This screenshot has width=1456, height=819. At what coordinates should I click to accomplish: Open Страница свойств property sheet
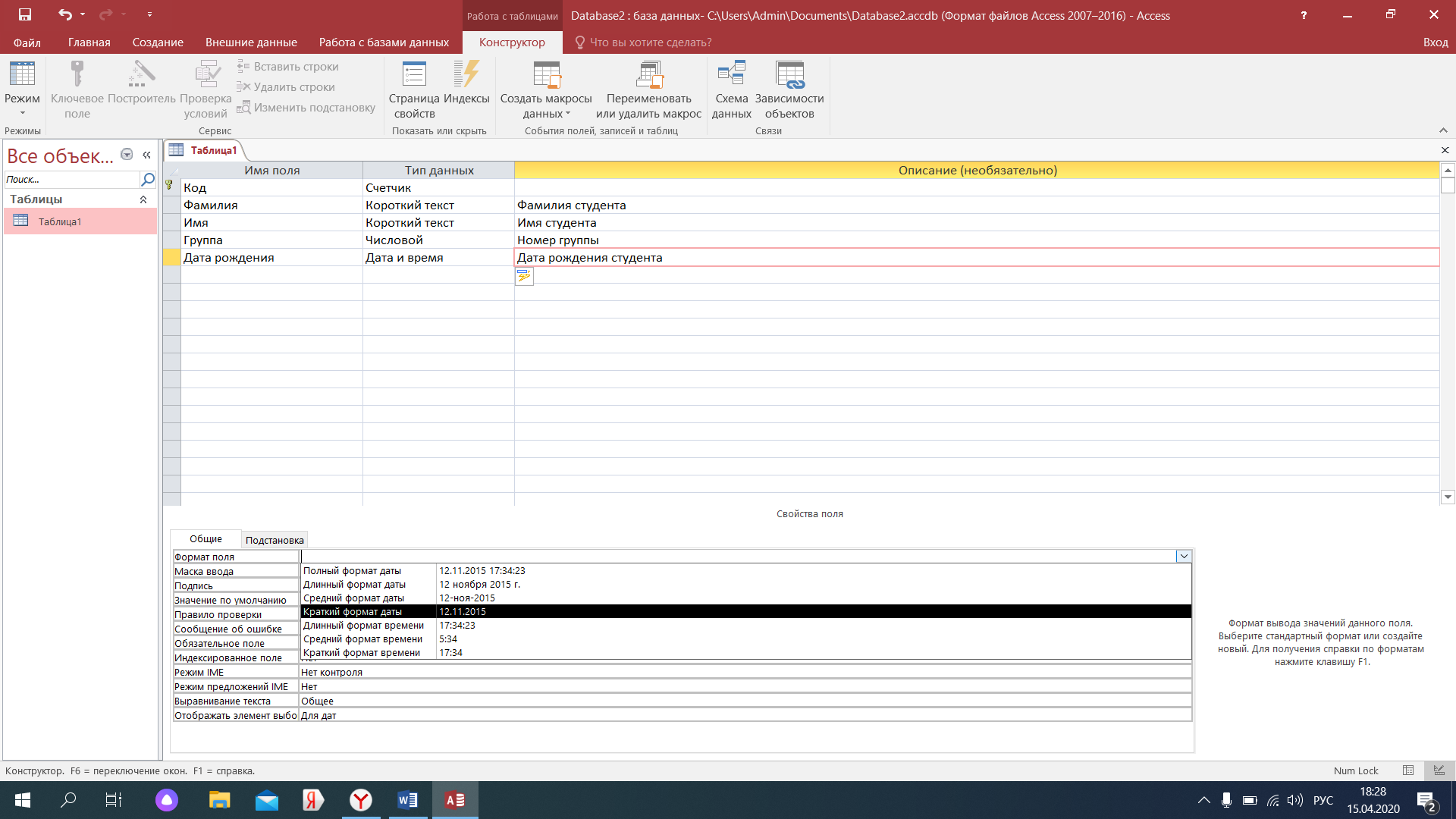tap(414, 89)
